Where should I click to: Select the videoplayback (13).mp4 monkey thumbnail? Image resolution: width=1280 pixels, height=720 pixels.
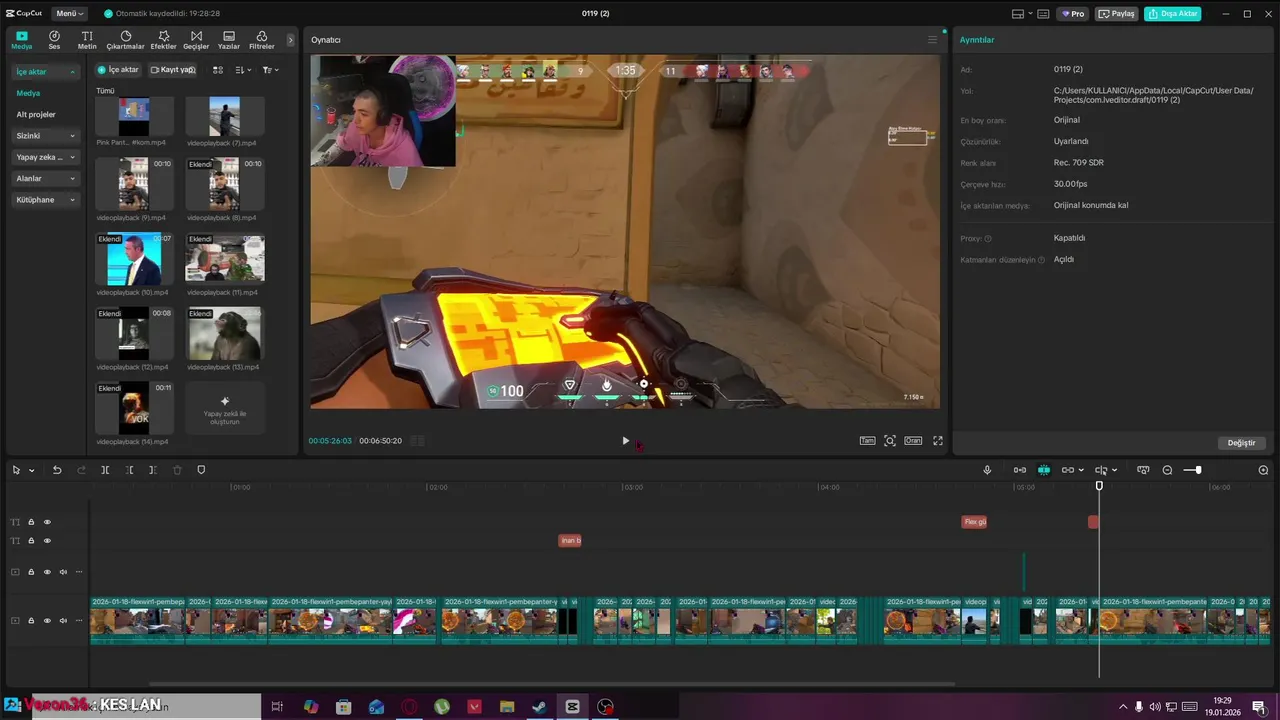[225, 333]
